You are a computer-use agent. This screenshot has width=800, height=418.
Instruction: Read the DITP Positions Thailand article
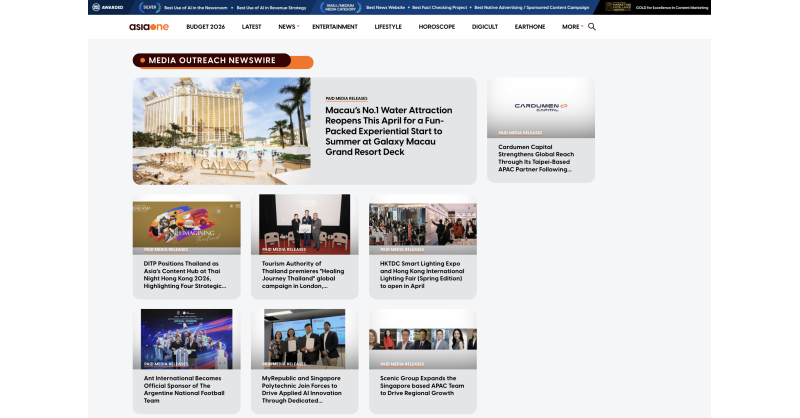tap(186, 275)
